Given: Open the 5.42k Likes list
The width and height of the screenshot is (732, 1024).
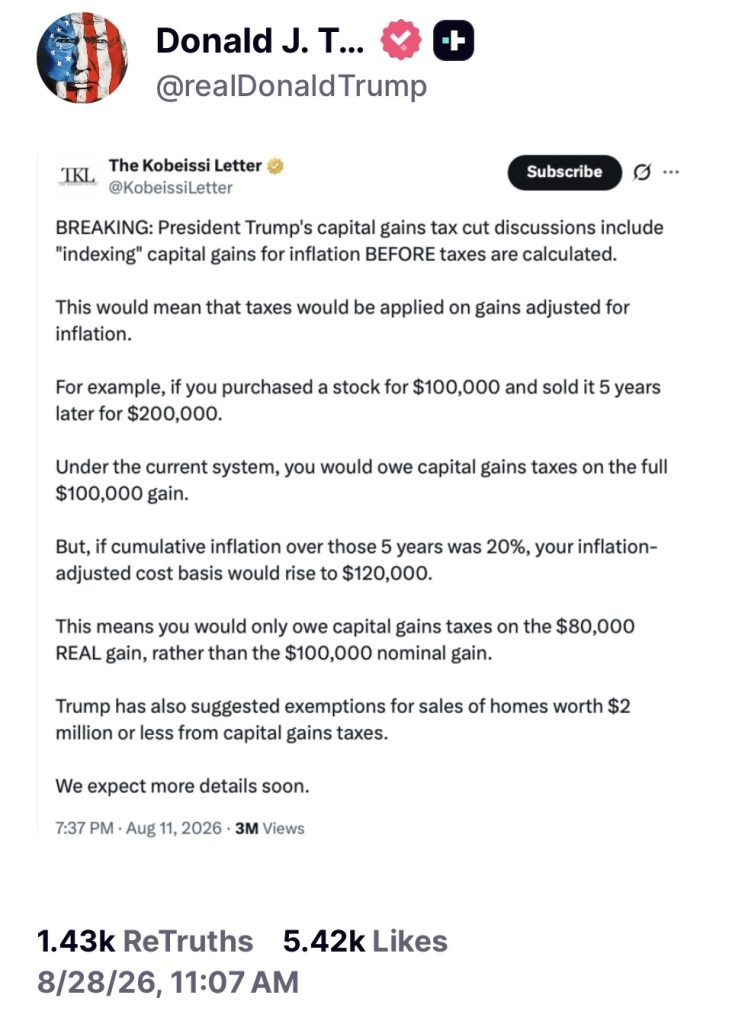Looking at the screenshot, I should click(x=365, y=941).
